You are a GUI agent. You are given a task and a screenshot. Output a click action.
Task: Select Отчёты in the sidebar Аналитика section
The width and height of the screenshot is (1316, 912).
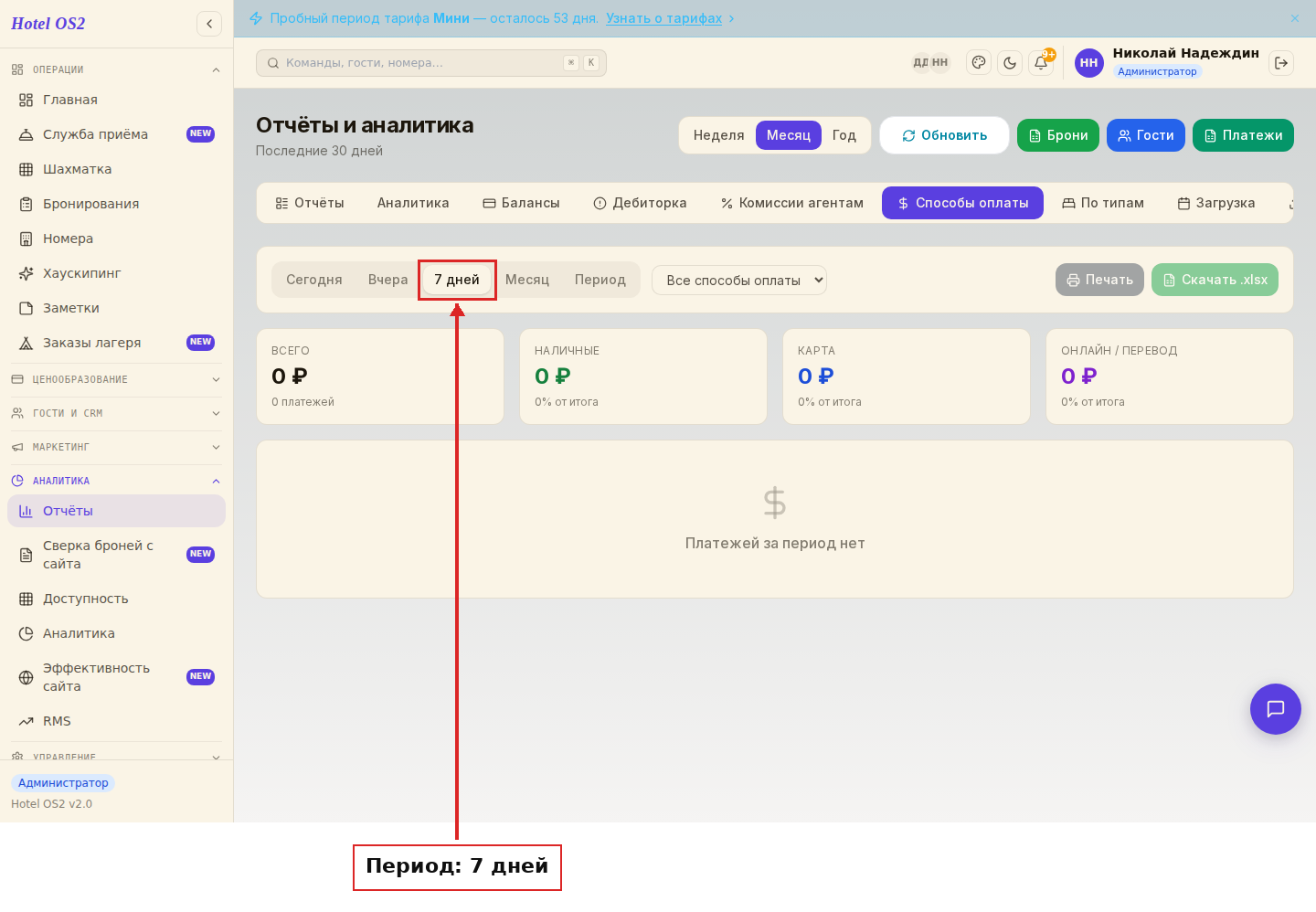pyautogui.click(x=117, y=511)
